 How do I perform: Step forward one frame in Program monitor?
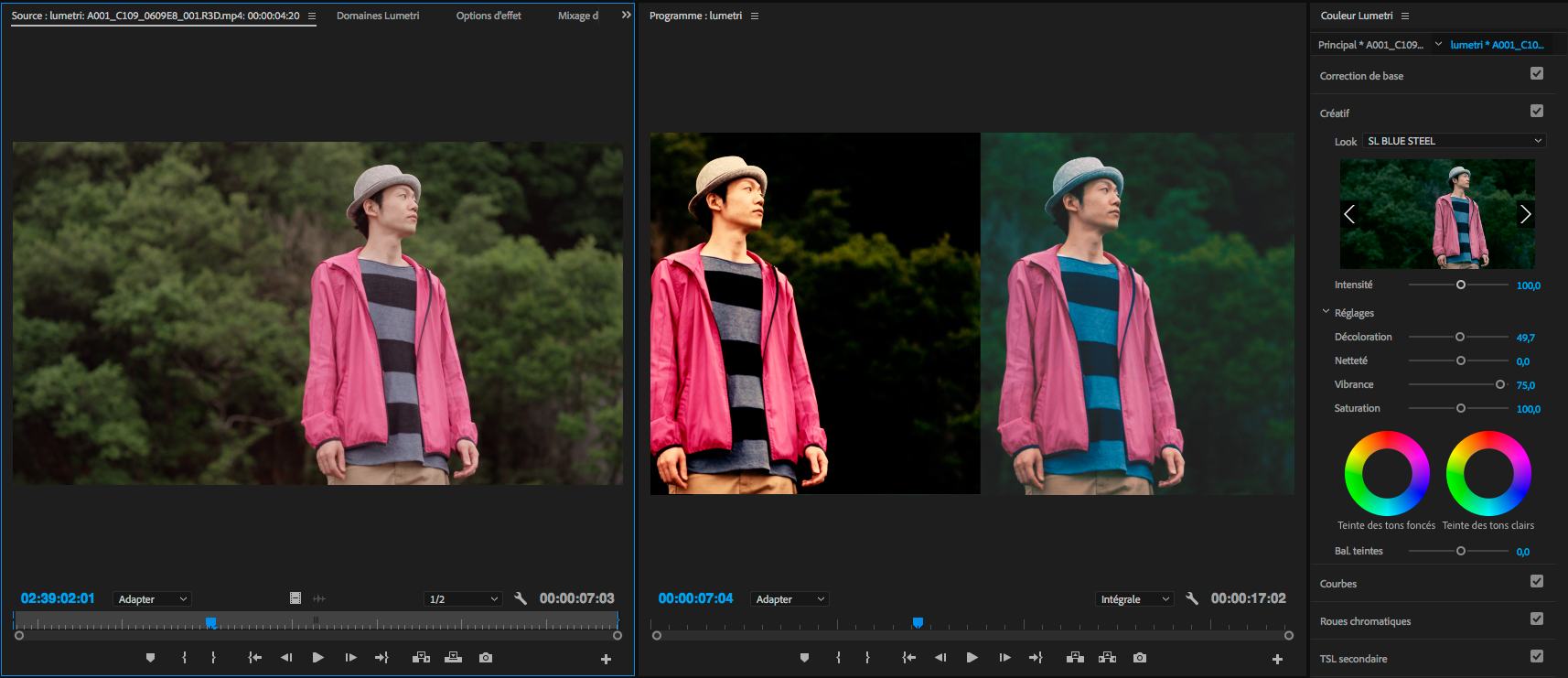pos(1004,658)
